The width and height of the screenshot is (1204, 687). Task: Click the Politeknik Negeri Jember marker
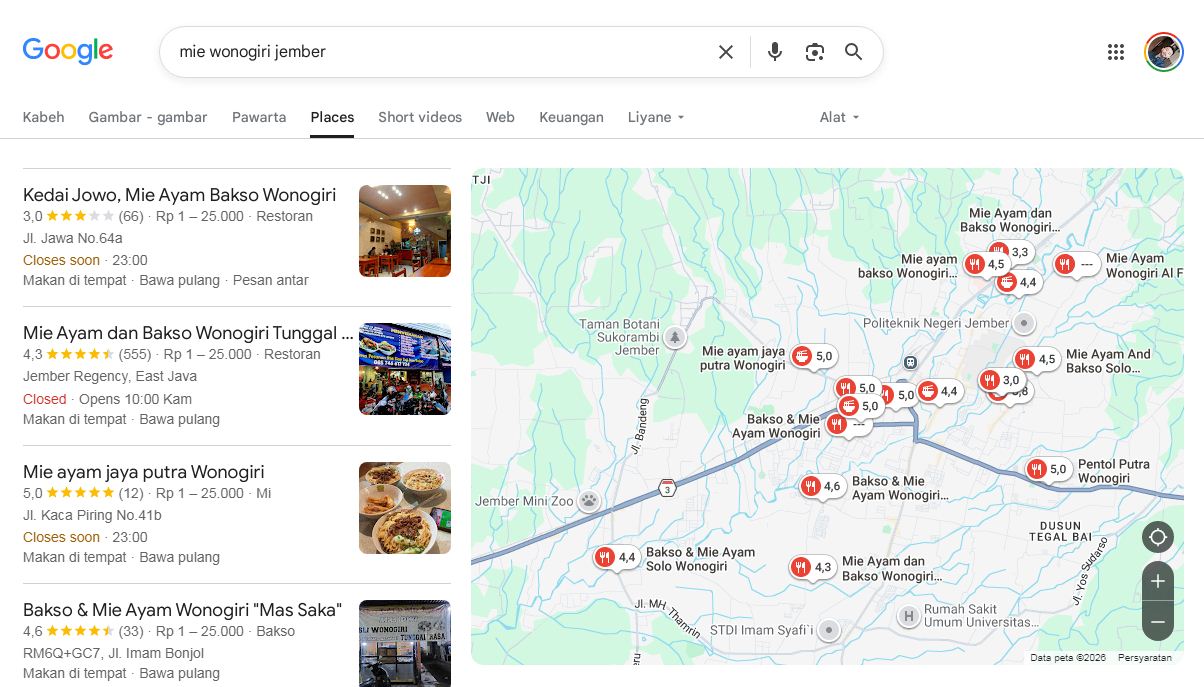click(x=1023, y=323)
